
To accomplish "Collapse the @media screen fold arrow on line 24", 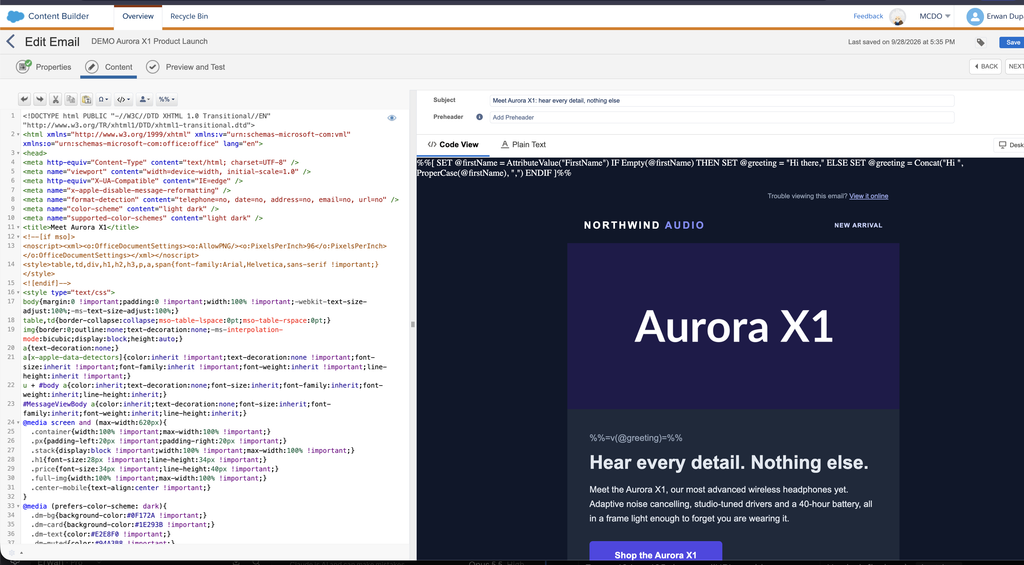I will (x=18, y=423).
